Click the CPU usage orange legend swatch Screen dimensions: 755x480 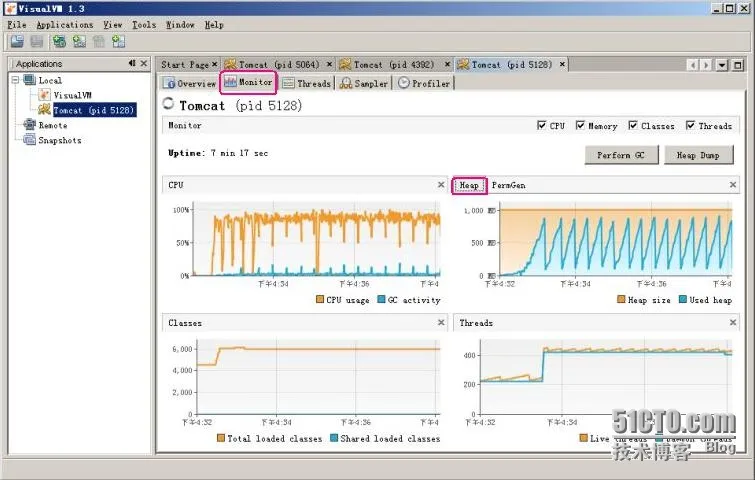(320, 299)
